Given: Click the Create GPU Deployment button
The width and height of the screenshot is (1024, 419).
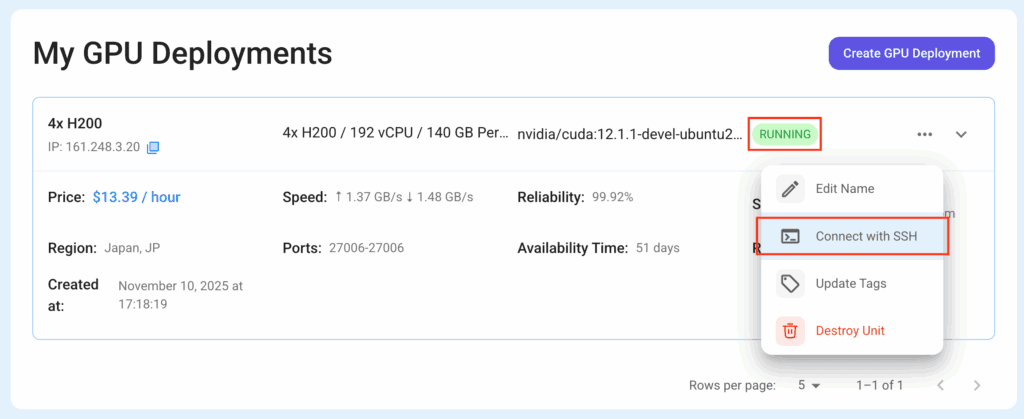Looking at the screenshot, I should [911, 53].
